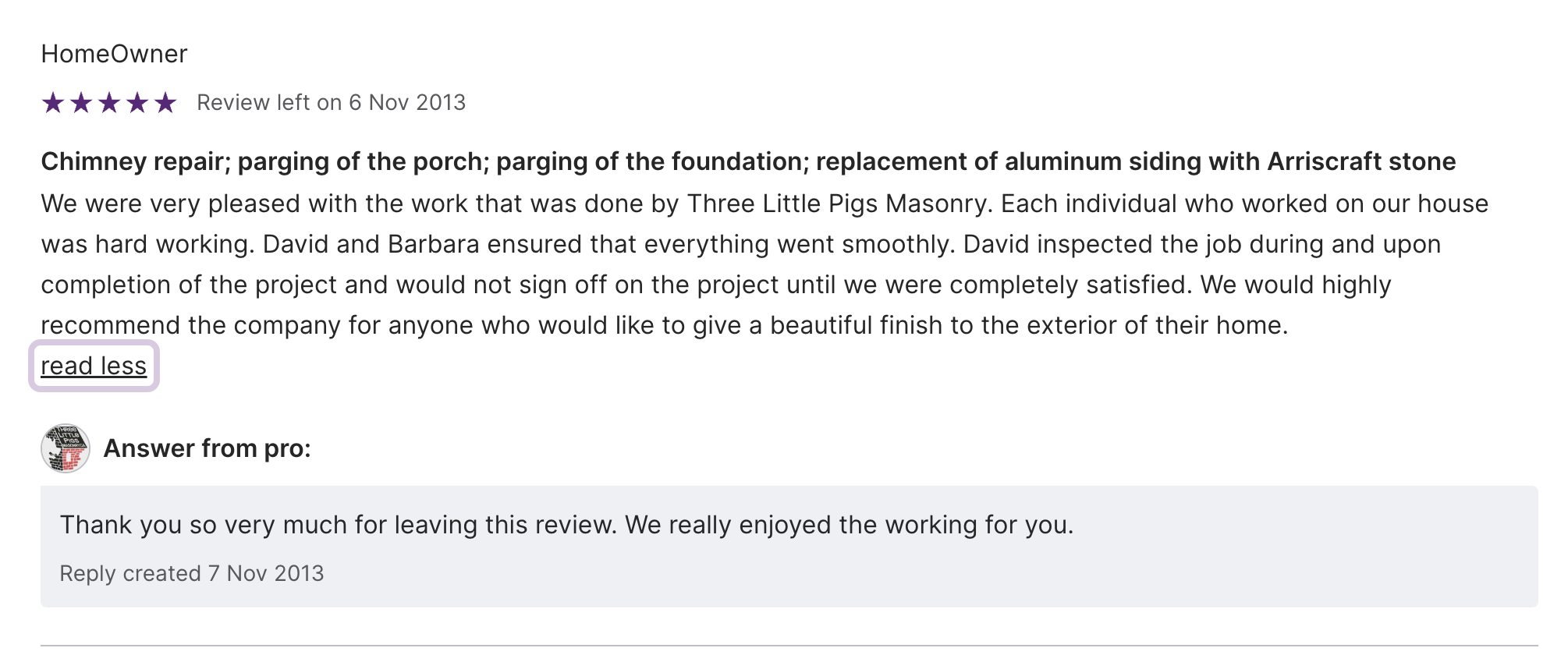1568x655 pixels.
Task: Click the "Answer from pro:" heading
Action: [x=207, y=448]
